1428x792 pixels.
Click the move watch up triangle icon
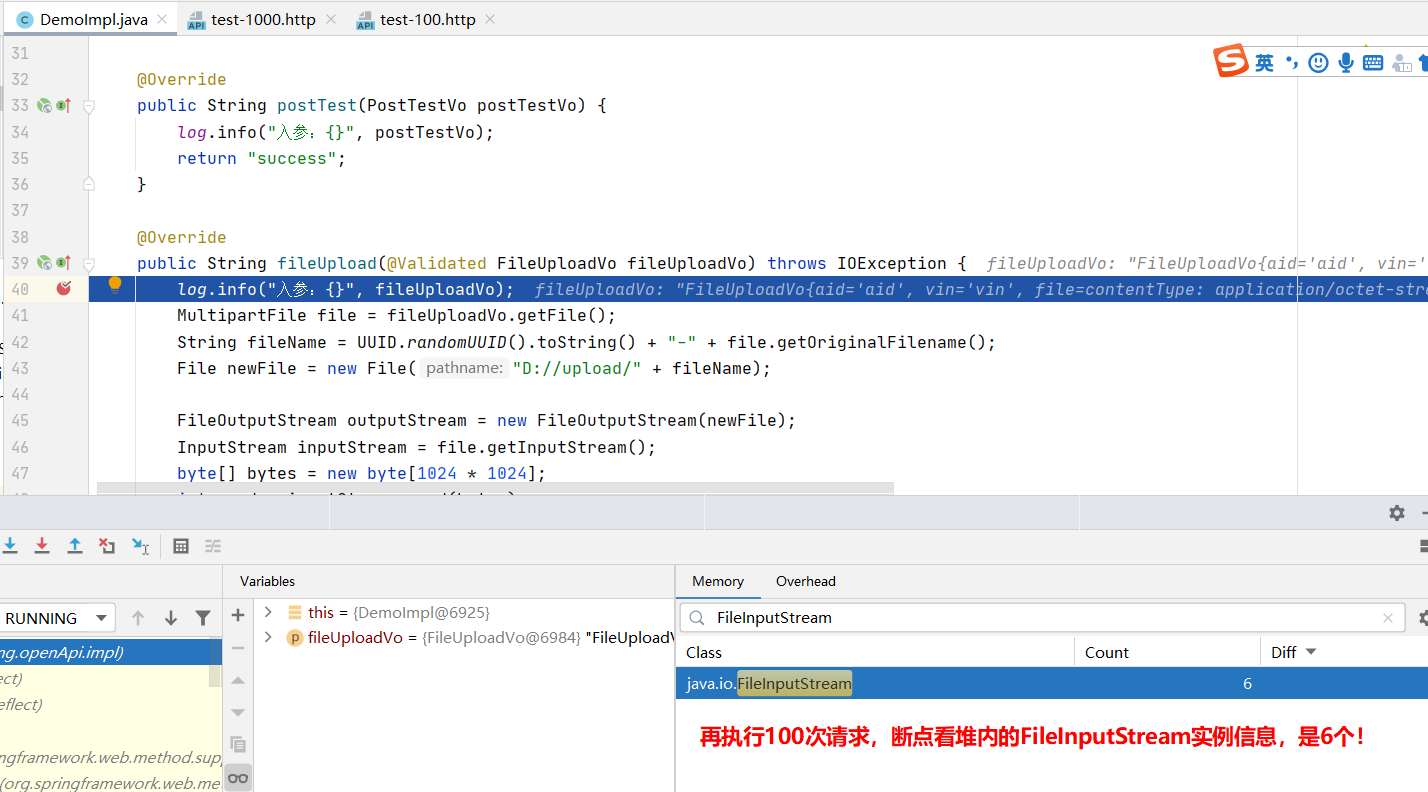238,680
